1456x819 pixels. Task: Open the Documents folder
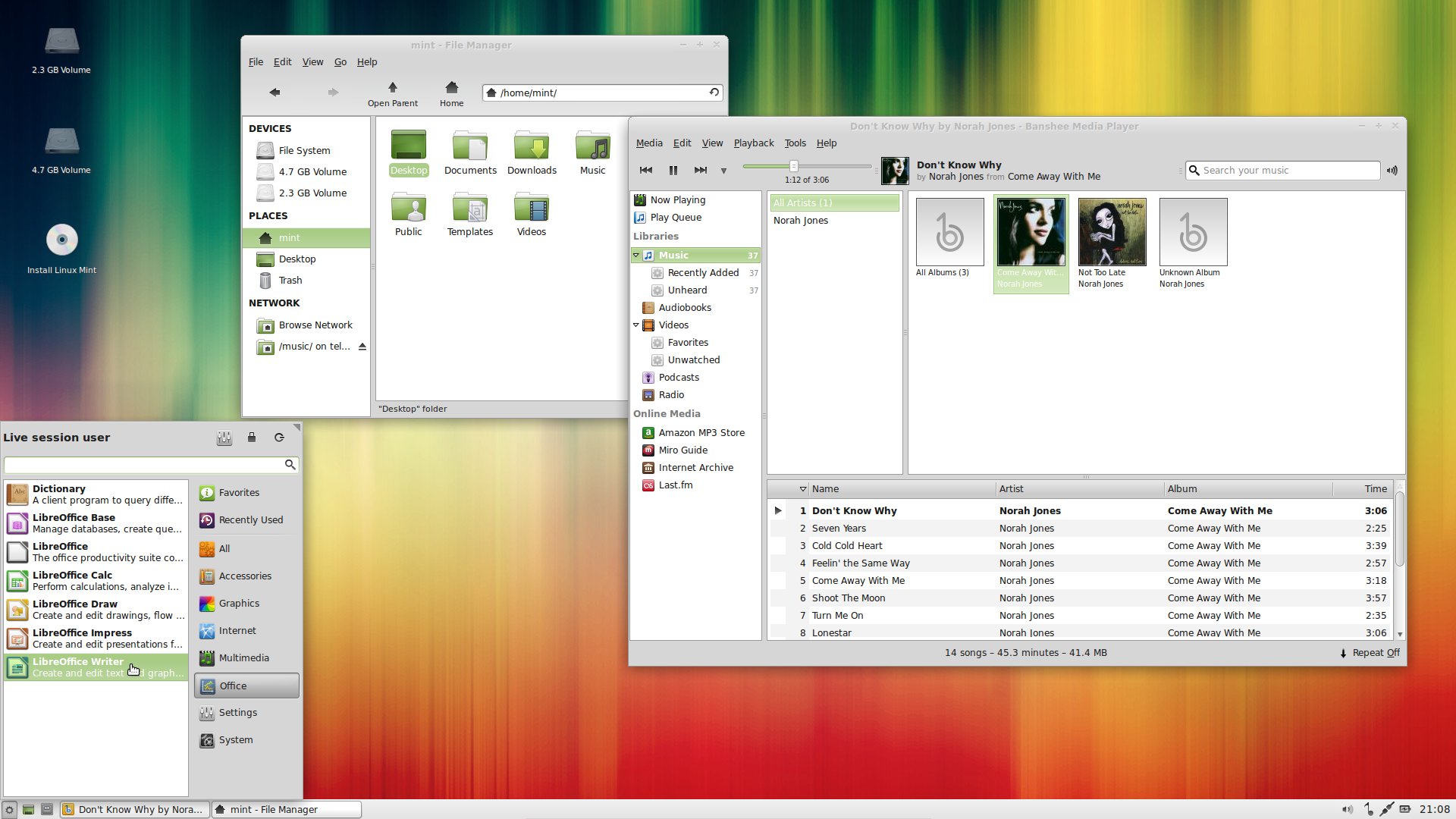tap(470, 153)
